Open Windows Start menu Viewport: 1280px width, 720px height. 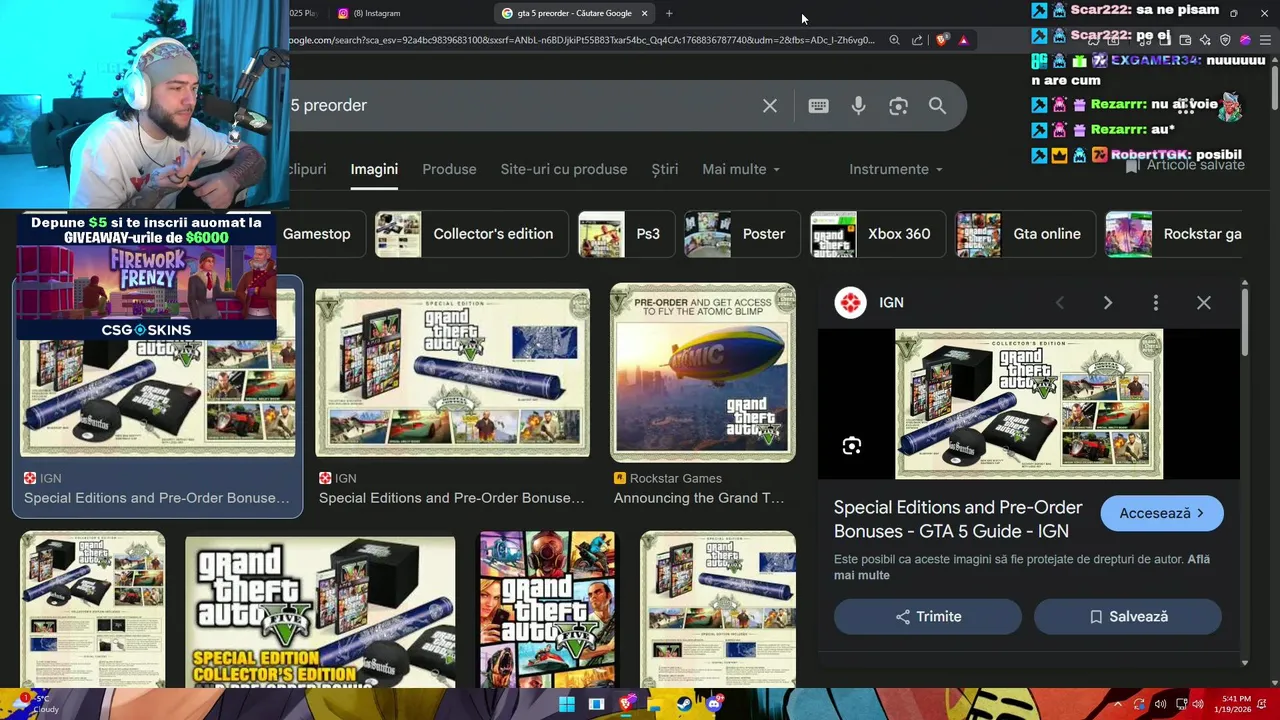[567, 704]
